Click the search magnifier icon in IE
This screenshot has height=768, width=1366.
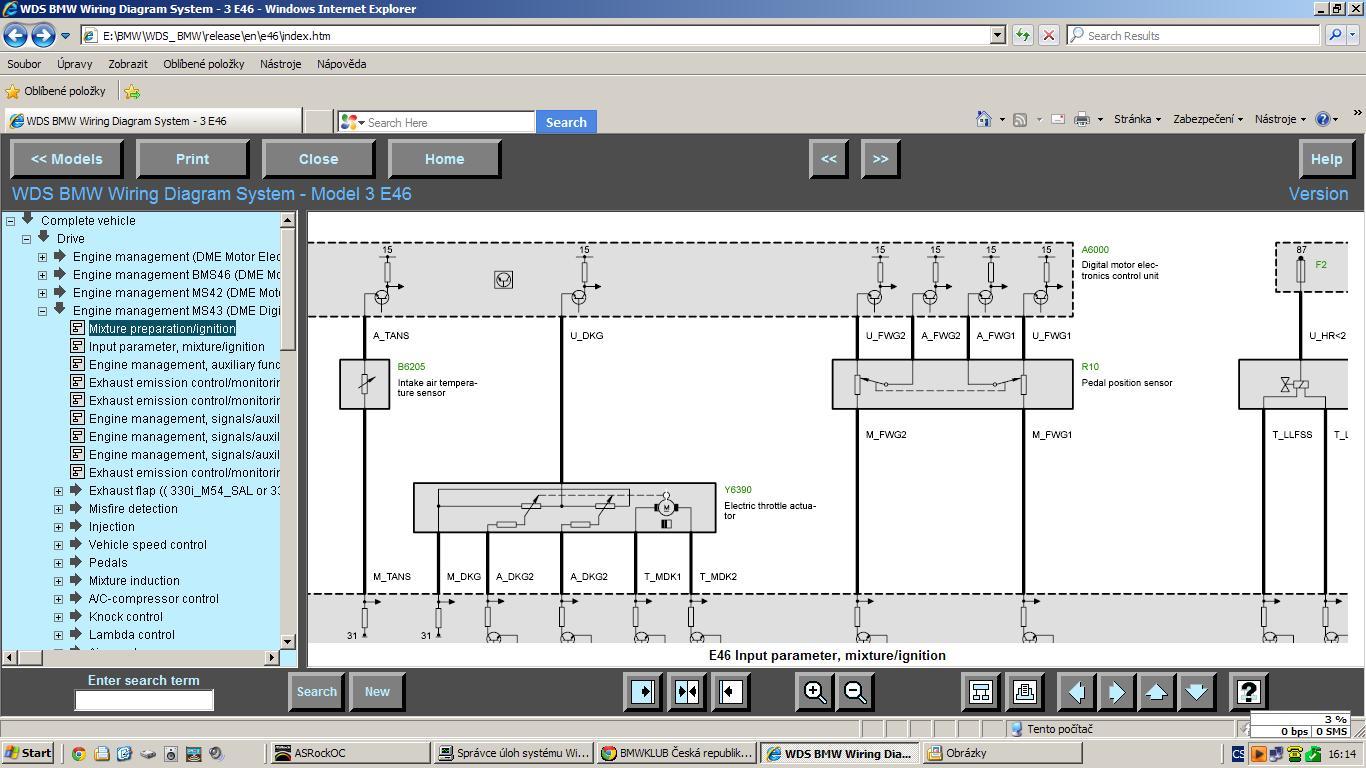point(1335,35)
